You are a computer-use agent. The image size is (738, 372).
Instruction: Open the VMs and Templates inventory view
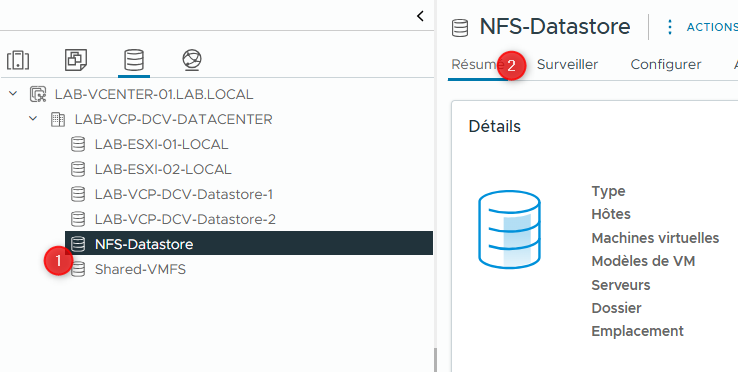pyautogui.click(x=76, y=60)
